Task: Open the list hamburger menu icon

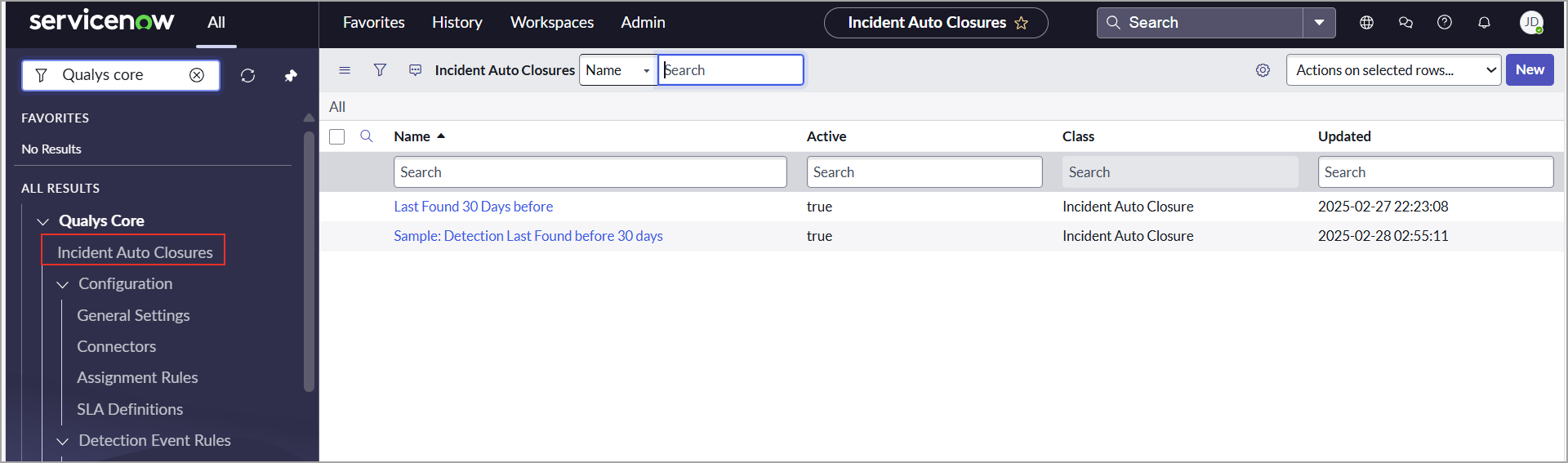Action: [345, 70]
